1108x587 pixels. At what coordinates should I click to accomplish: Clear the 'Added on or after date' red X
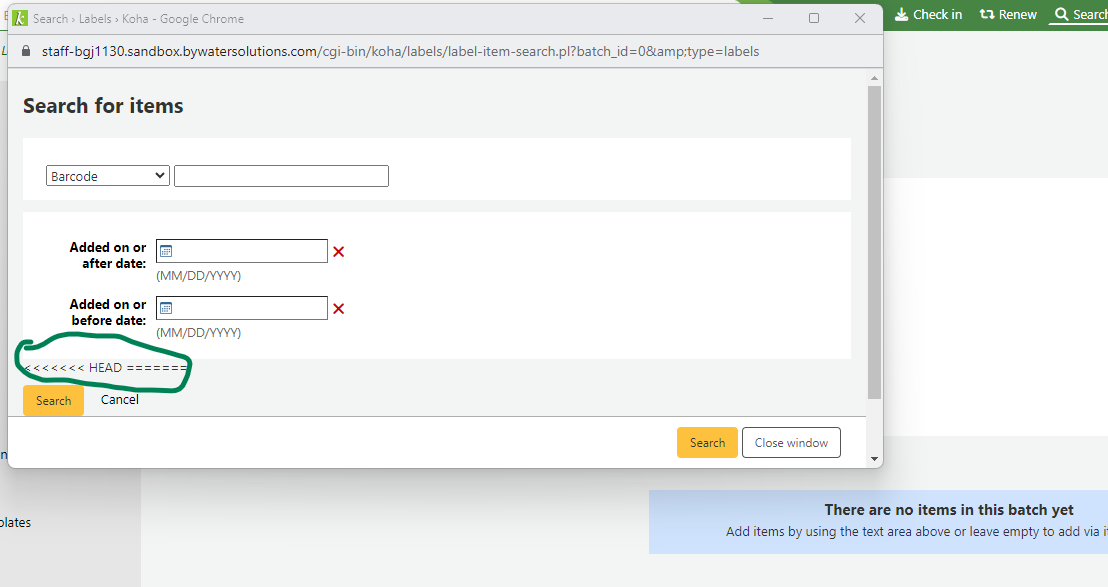[x=338, y=252]
